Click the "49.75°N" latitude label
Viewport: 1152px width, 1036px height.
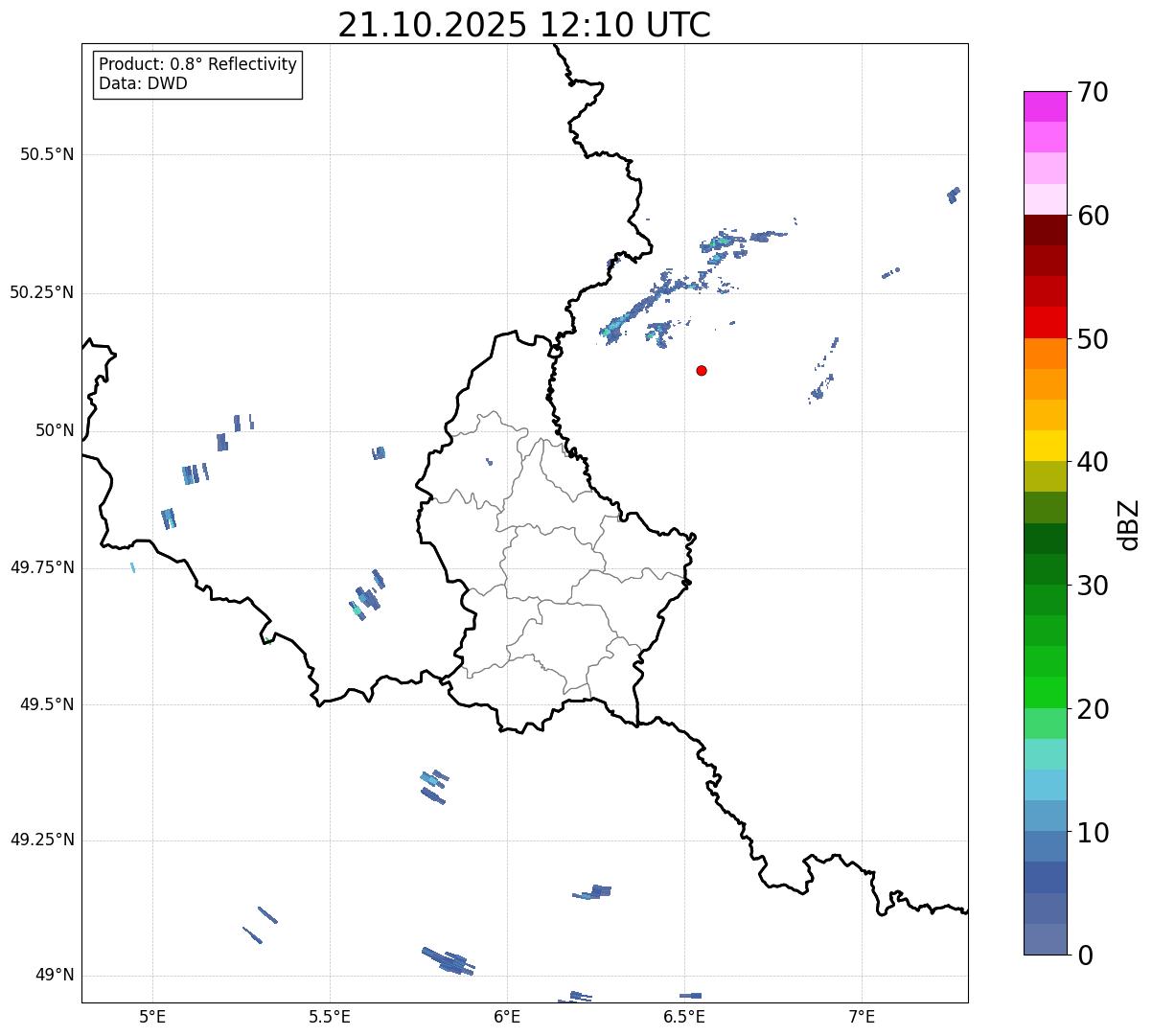[42, 568]
